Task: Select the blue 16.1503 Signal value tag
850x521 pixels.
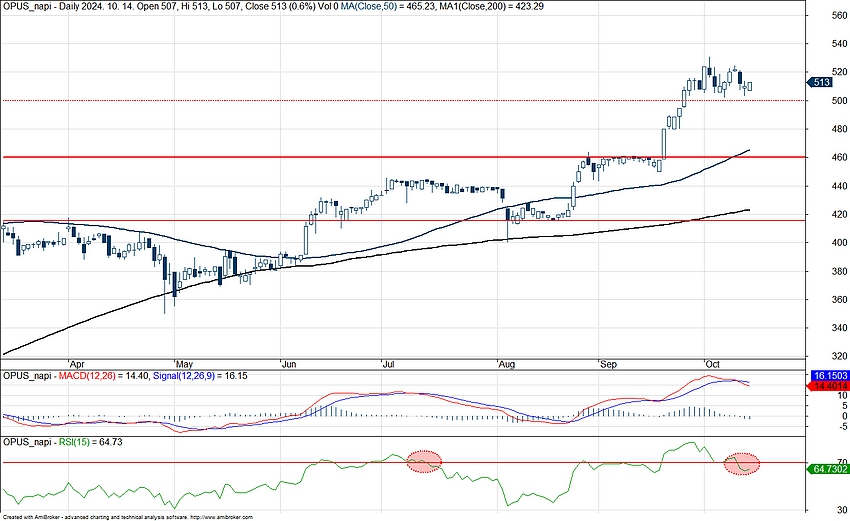Action: pos(829,376)
